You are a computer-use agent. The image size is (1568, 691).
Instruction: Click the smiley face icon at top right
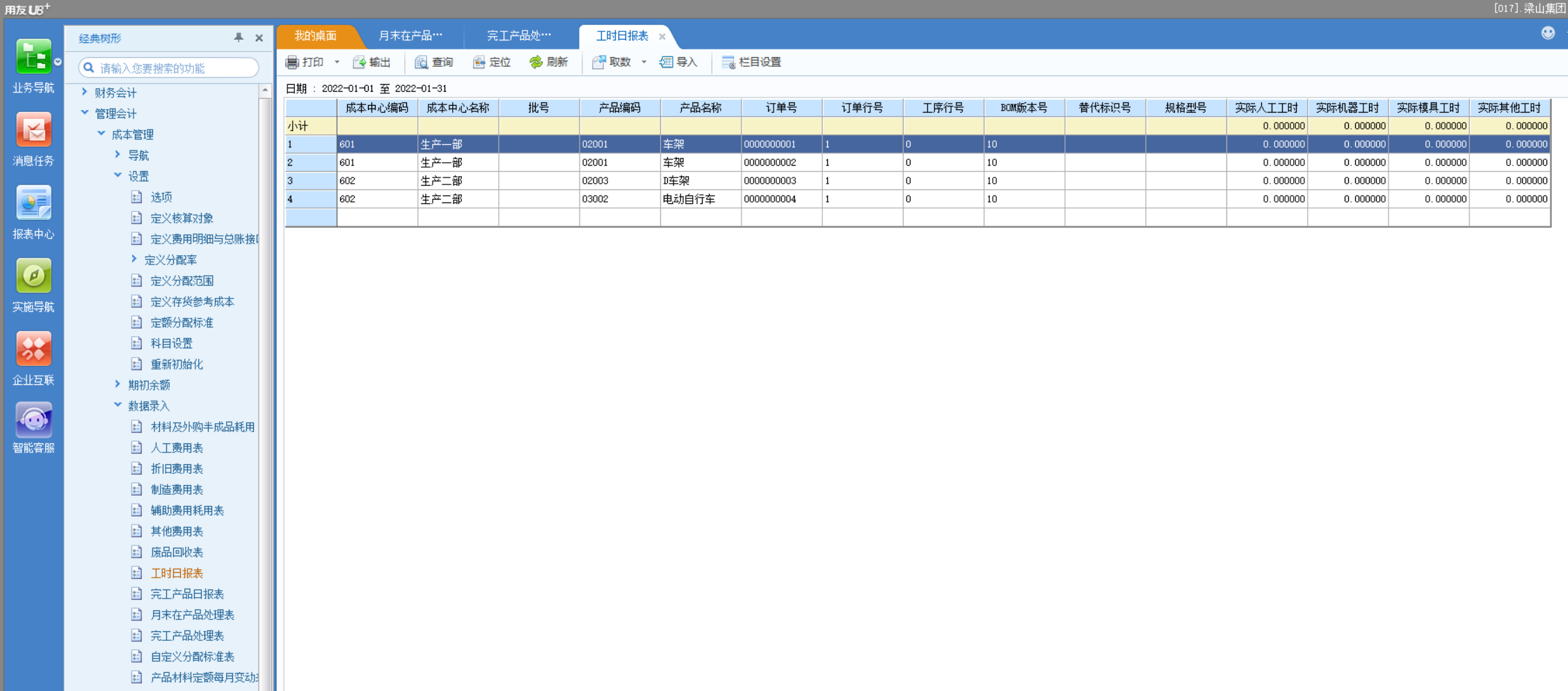[x=1548, y=33]
